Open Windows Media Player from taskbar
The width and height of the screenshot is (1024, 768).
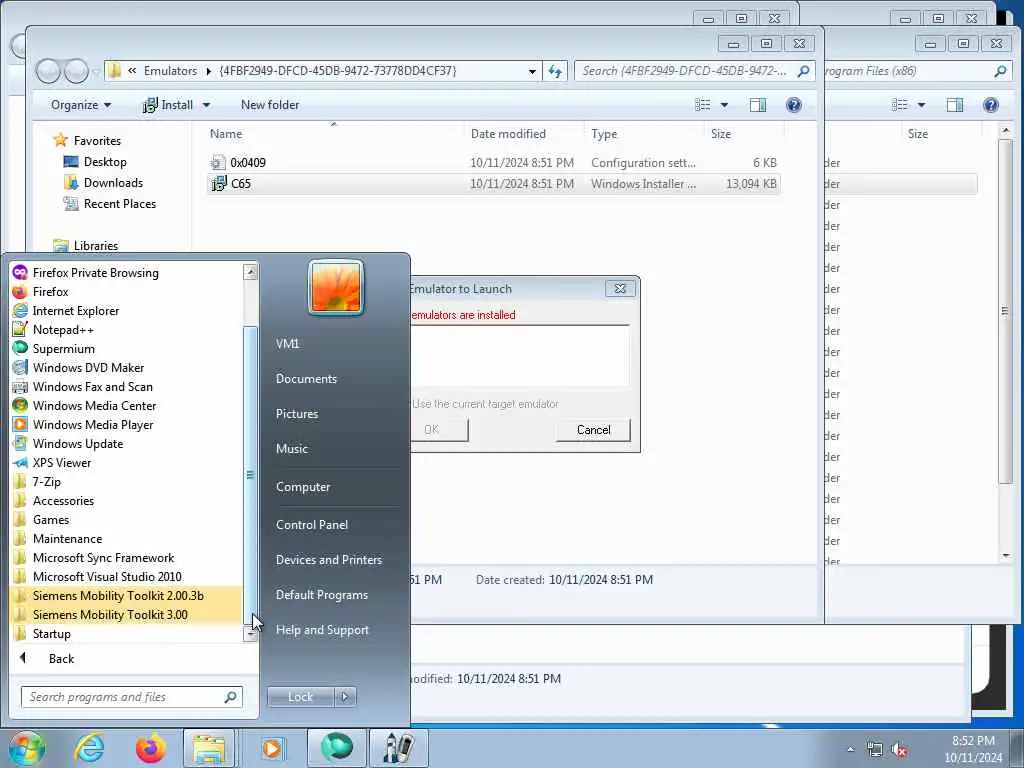[x=272, y=748]
